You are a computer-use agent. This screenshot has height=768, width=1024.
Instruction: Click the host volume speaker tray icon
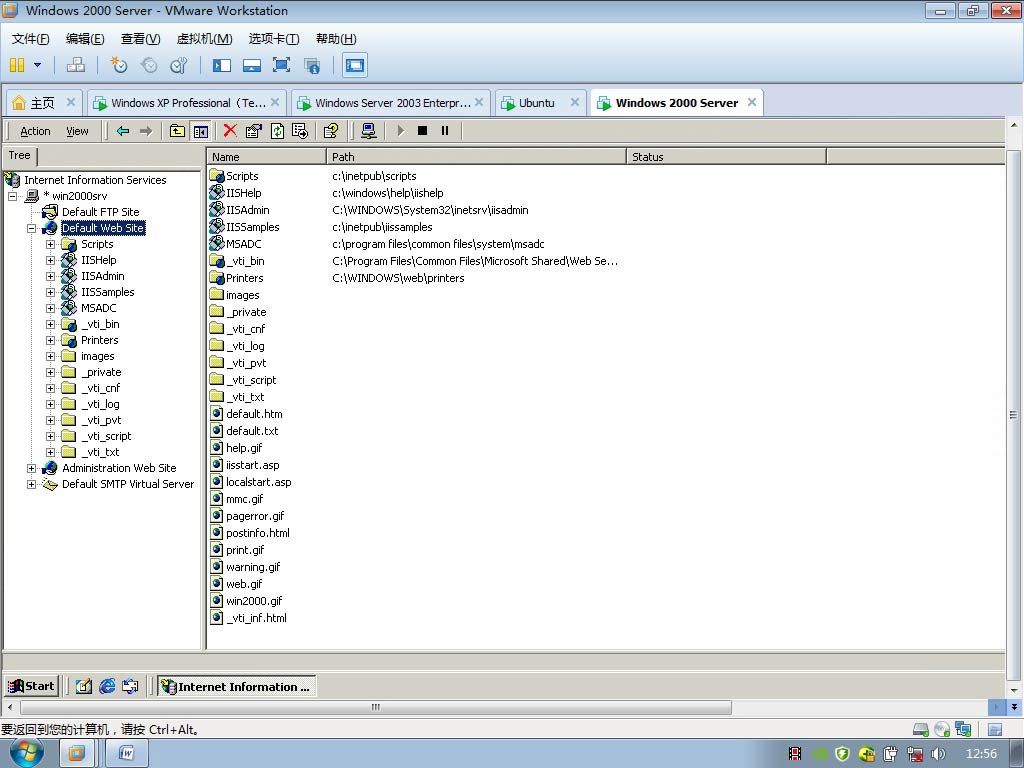point(938,754)
